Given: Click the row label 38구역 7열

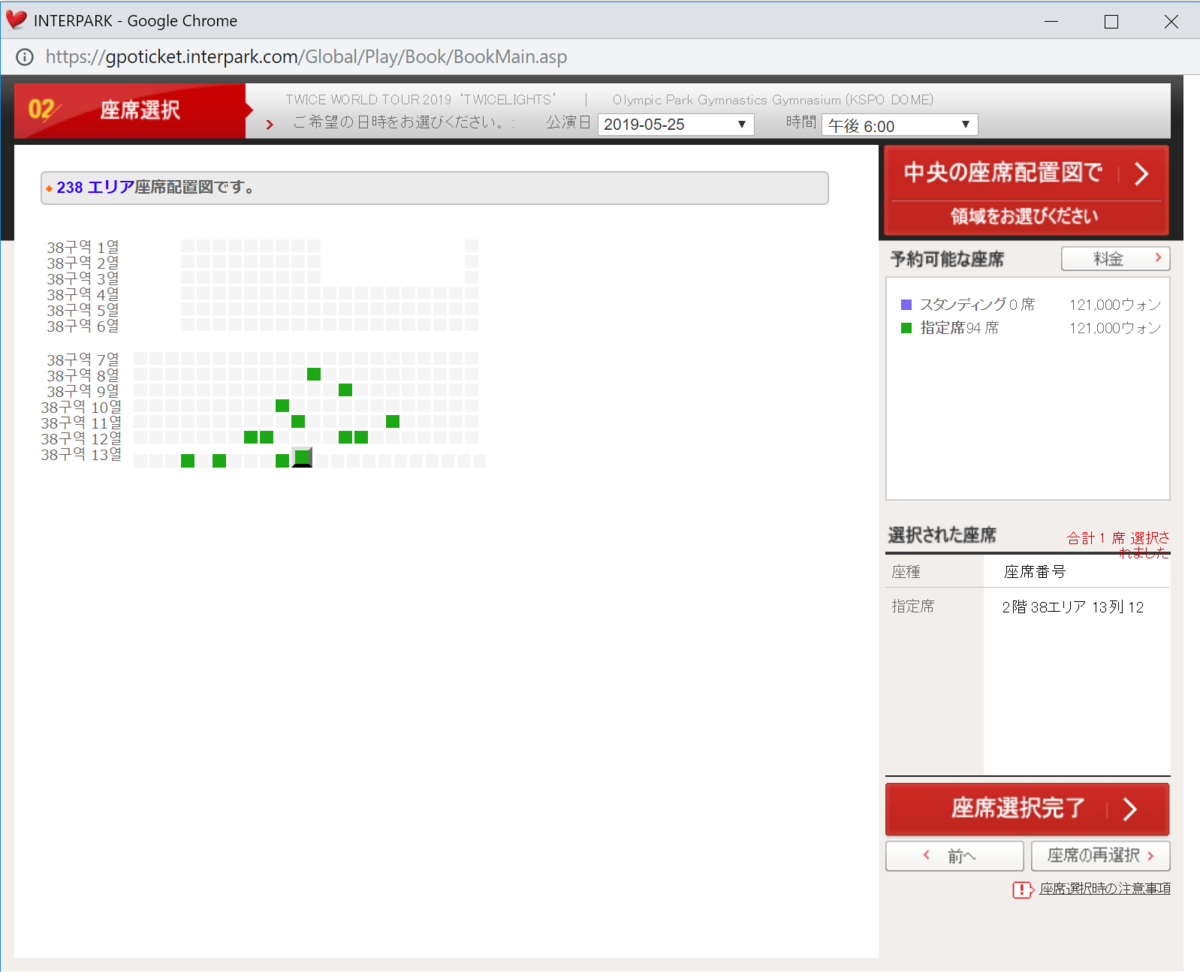Looking at the screenshot, I should click(83, 359).
